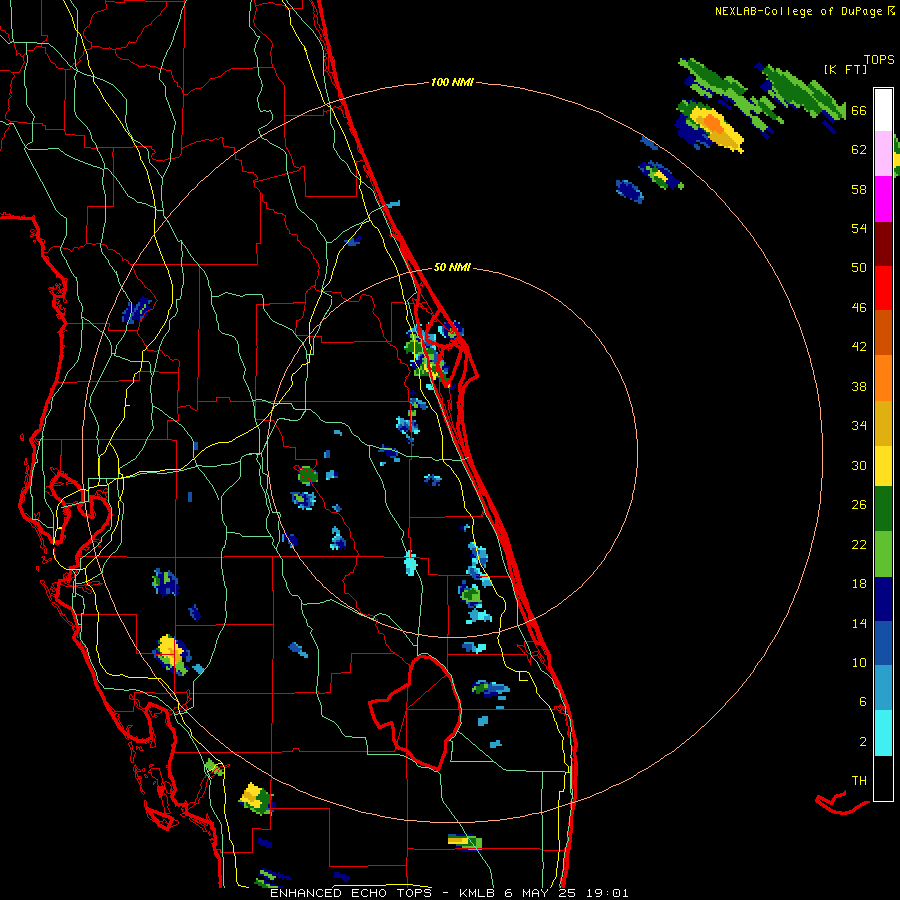The width and height of the screenshot is (900, 900).
Task: Select the bright red swatch on the color bar
Action: [x=883, y=288]
